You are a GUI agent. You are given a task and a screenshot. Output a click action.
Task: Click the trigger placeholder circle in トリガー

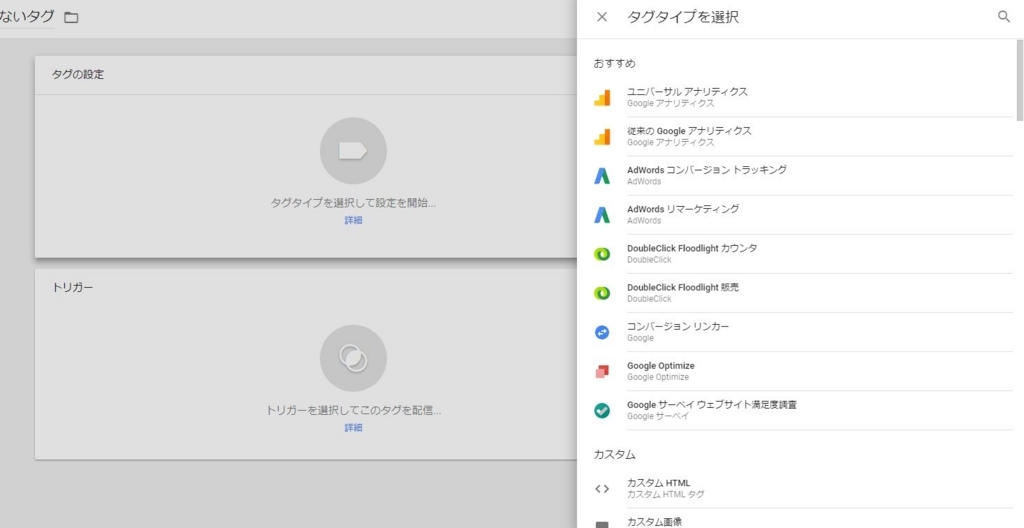tap(353, 359)
